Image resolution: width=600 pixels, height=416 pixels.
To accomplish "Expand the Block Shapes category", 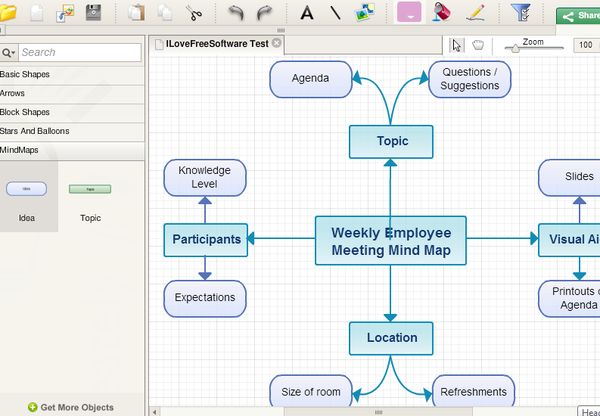I will pyautogui.click(x=72, y=113).
